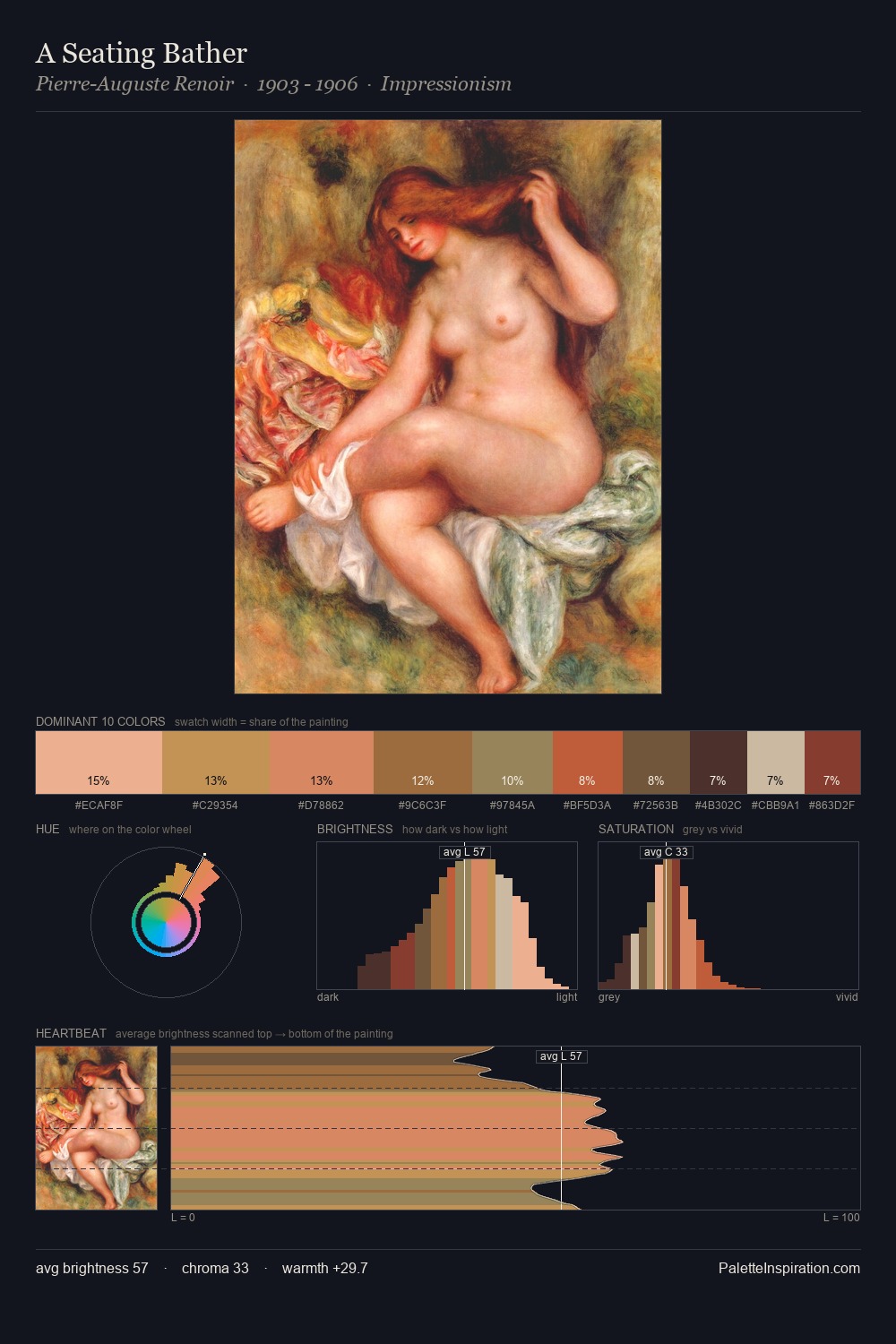This screenshot has height=1344, width=896.
Task: Click the 'L = 100' axis label
Action: 841,1217
